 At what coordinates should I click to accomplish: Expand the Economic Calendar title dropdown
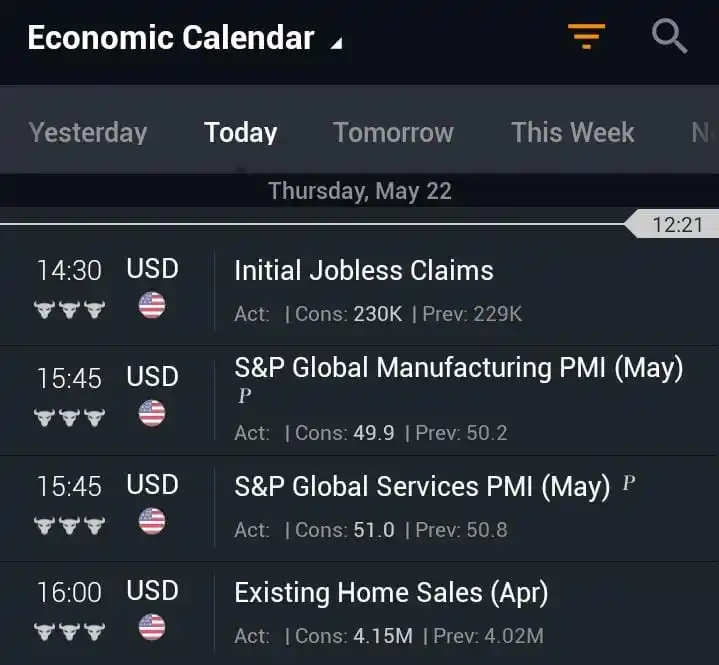click(x=184, y=38)
